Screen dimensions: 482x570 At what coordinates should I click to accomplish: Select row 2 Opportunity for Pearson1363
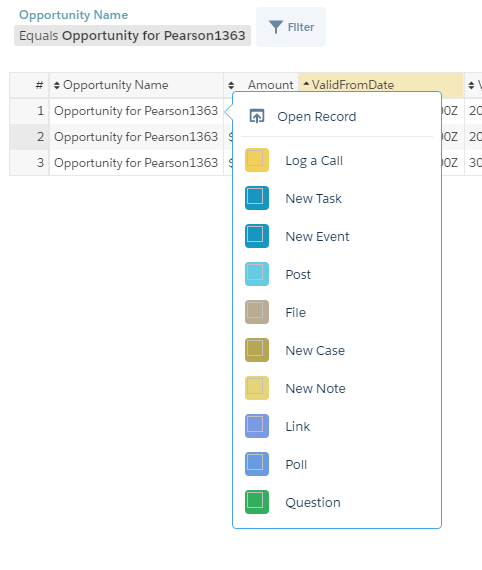pyautogui.click(x=136, y=137)
